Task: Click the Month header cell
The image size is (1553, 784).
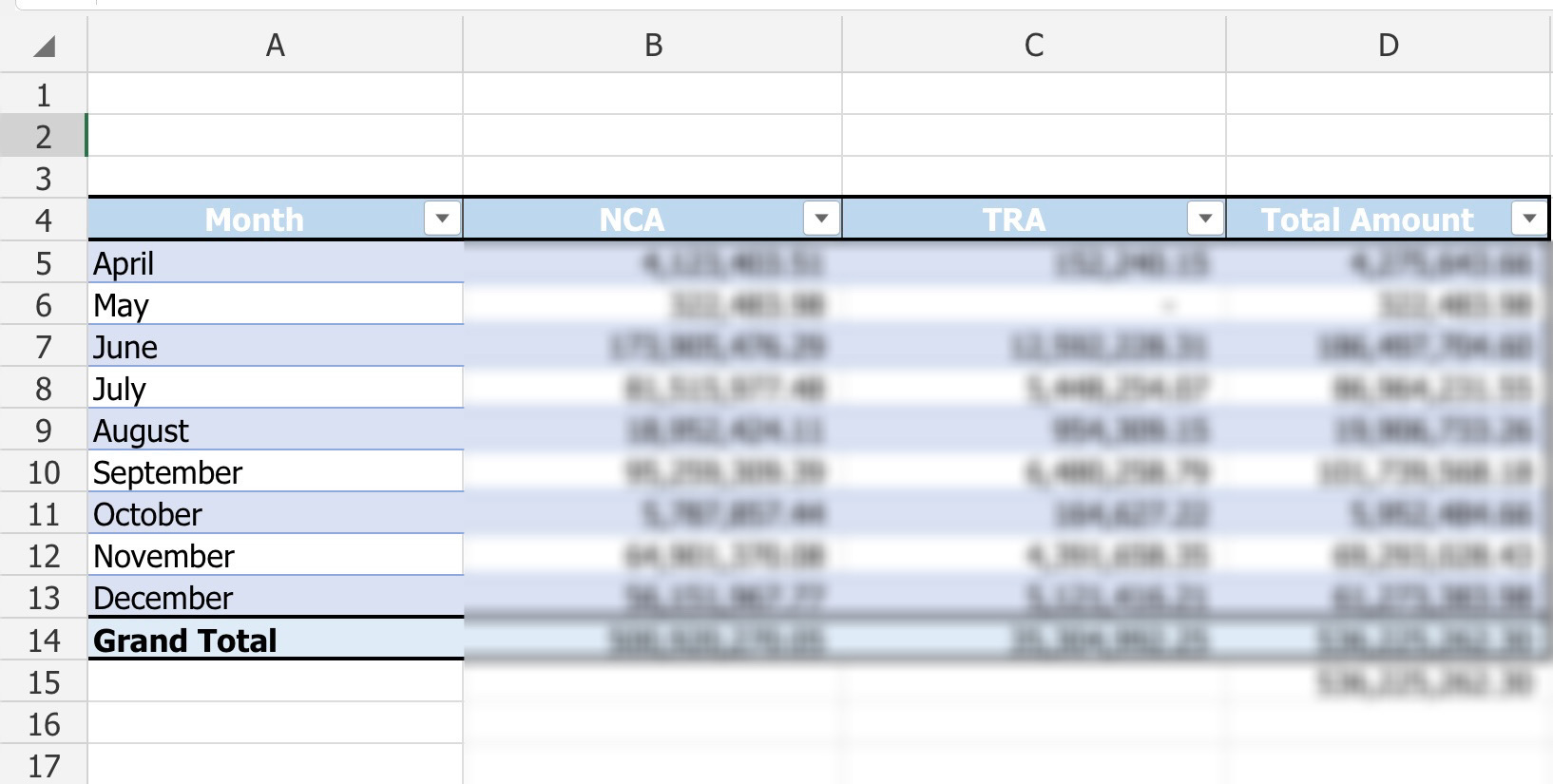Action: pos(276,219)
